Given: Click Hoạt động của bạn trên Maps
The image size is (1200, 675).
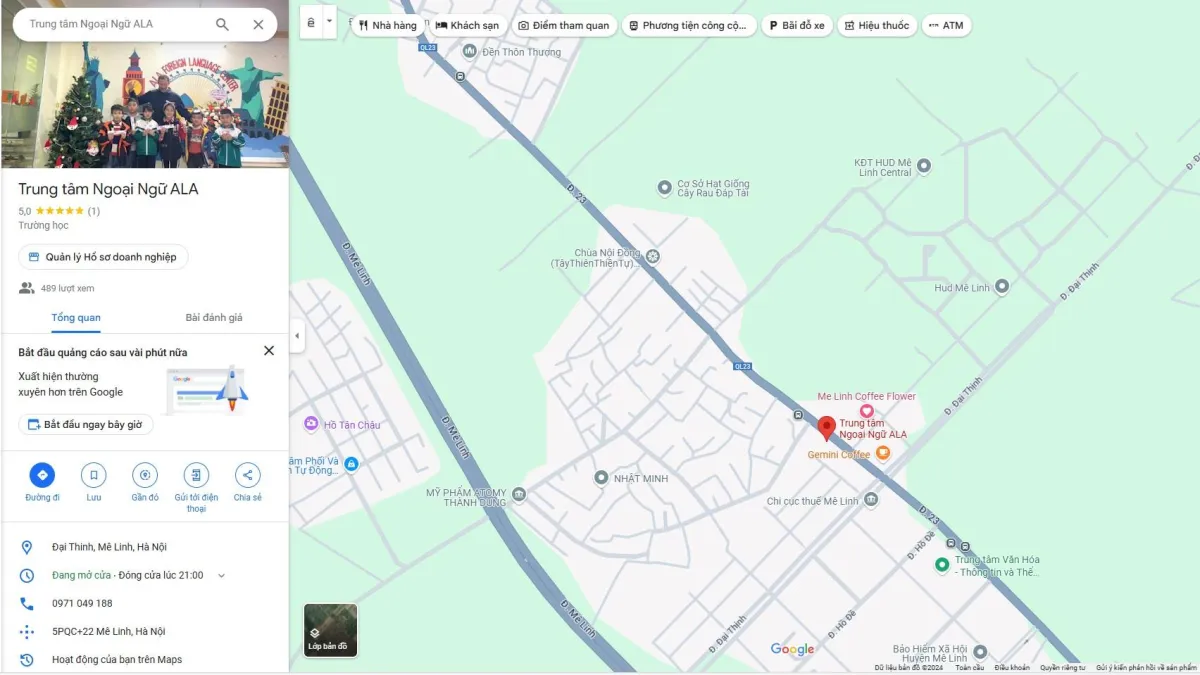Looking at the screenshot, I should (x=117, y=660).
